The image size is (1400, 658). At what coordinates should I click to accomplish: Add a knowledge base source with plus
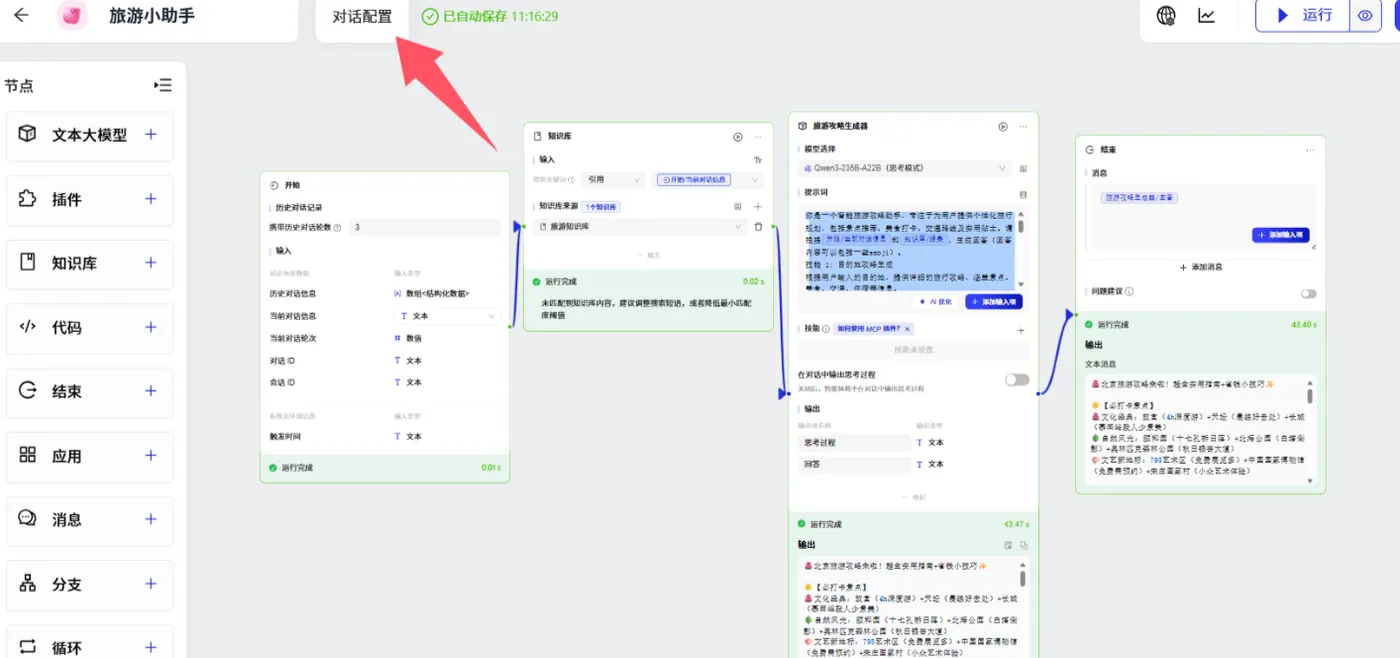coord(758,206)
